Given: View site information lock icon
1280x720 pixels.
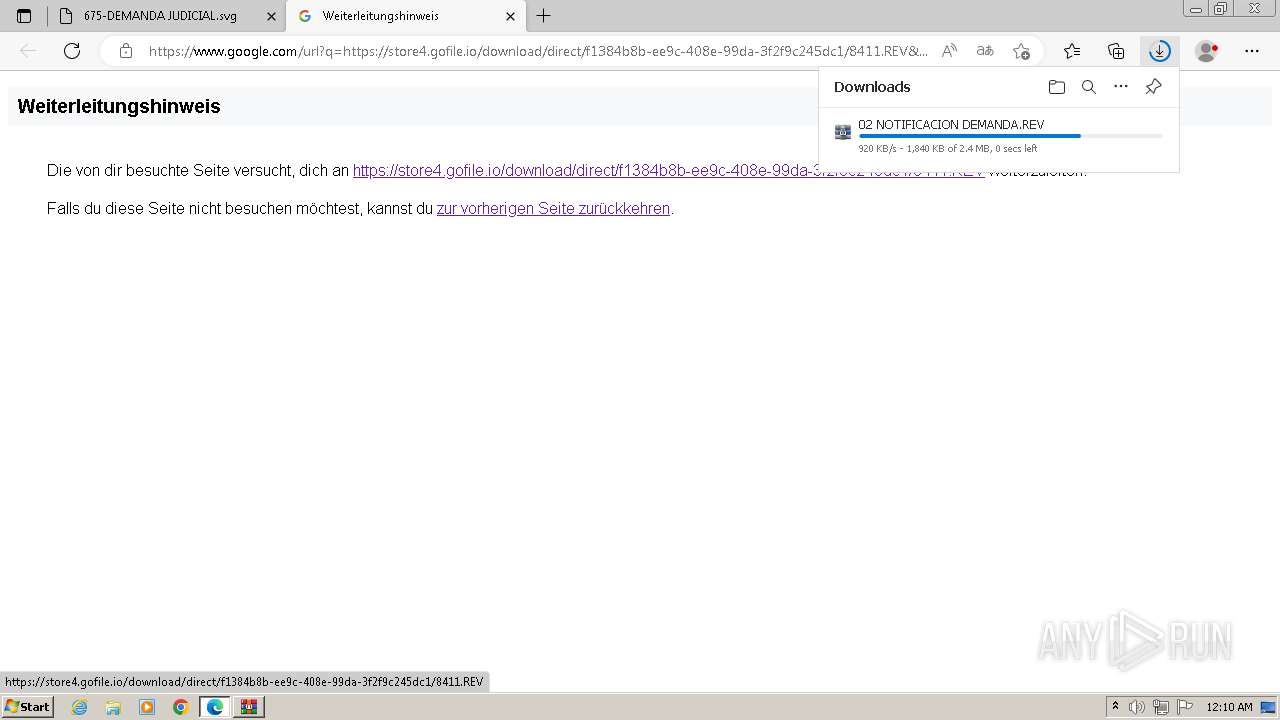Looking at the screenshot, I should pos(125,51).
